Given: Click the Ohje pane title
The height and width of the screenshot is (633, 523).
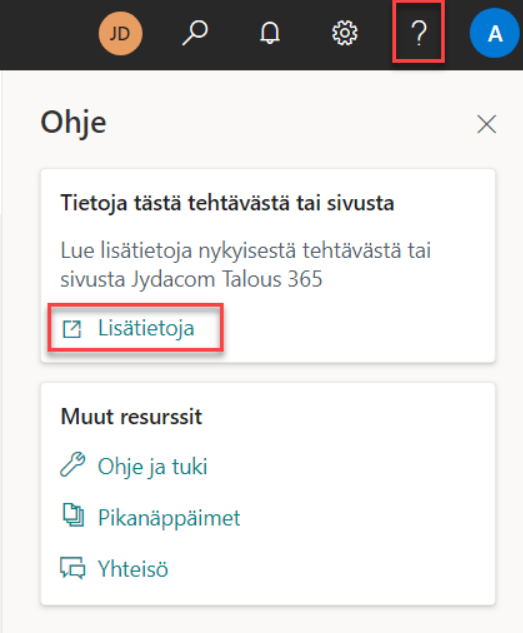Looking at the screenshot, I should click(73, 123).
